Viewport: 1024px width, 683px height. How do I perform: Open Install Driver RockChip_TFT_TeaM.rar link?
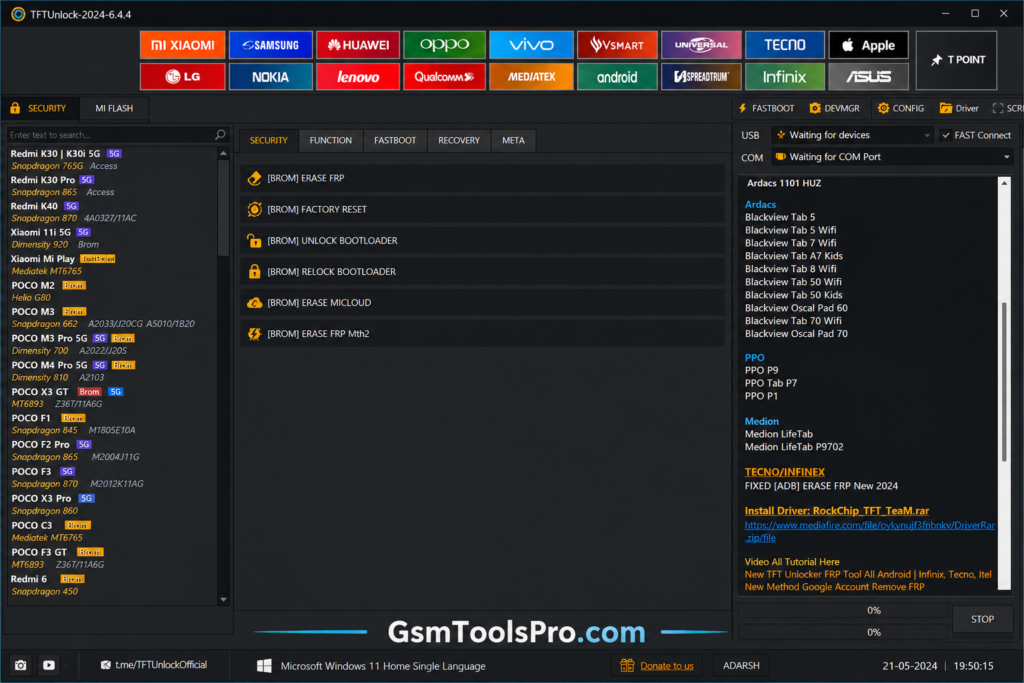tap(837, 511)
